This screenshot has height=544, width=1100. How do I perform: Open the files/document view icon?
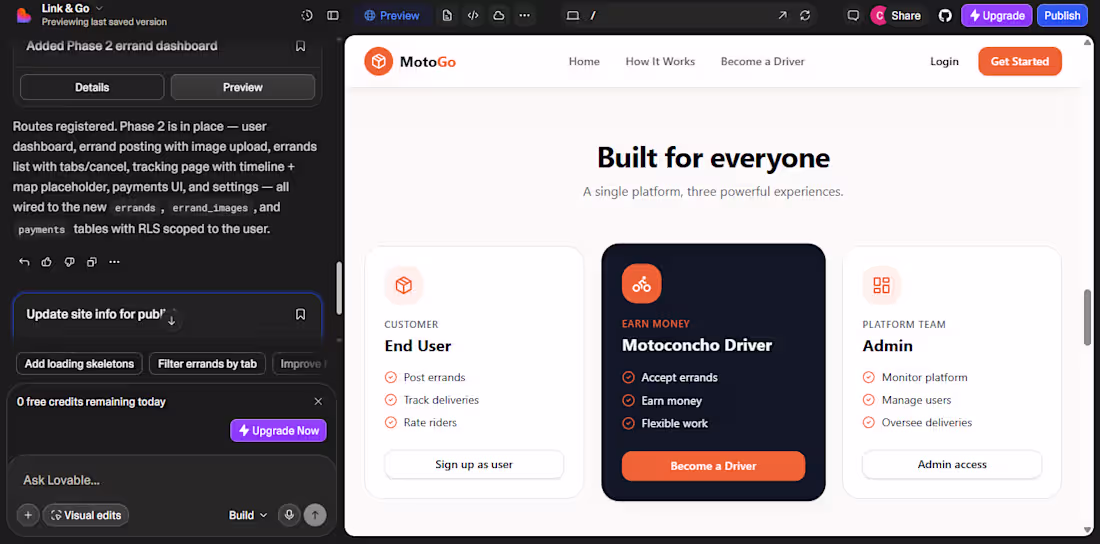point(448,15)
